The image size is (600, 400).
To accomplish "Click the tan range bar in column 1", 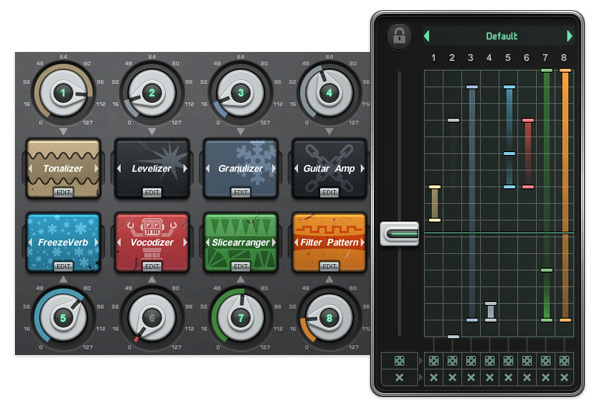I will click(435, 204).
